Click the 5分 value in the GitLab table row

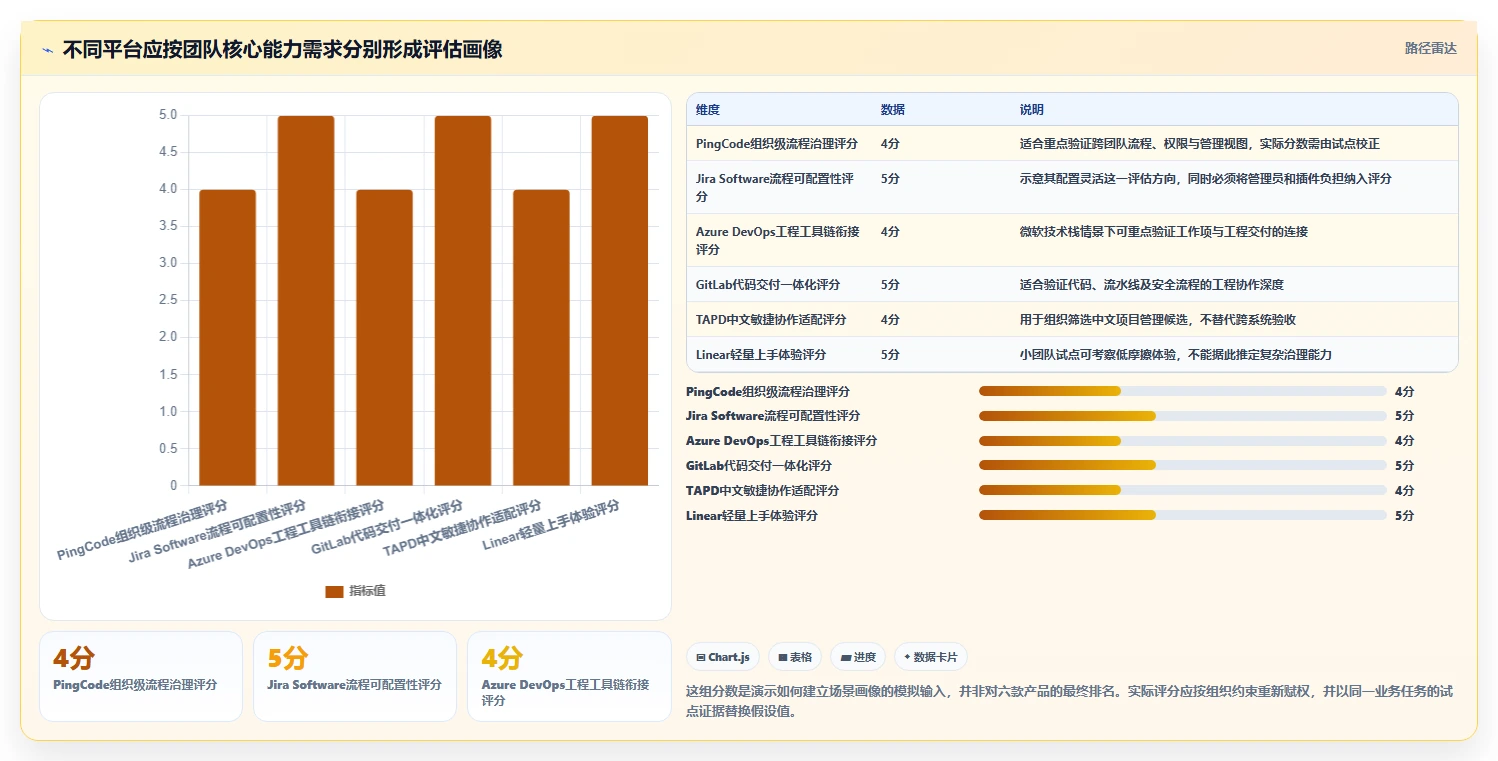[890, 285]
